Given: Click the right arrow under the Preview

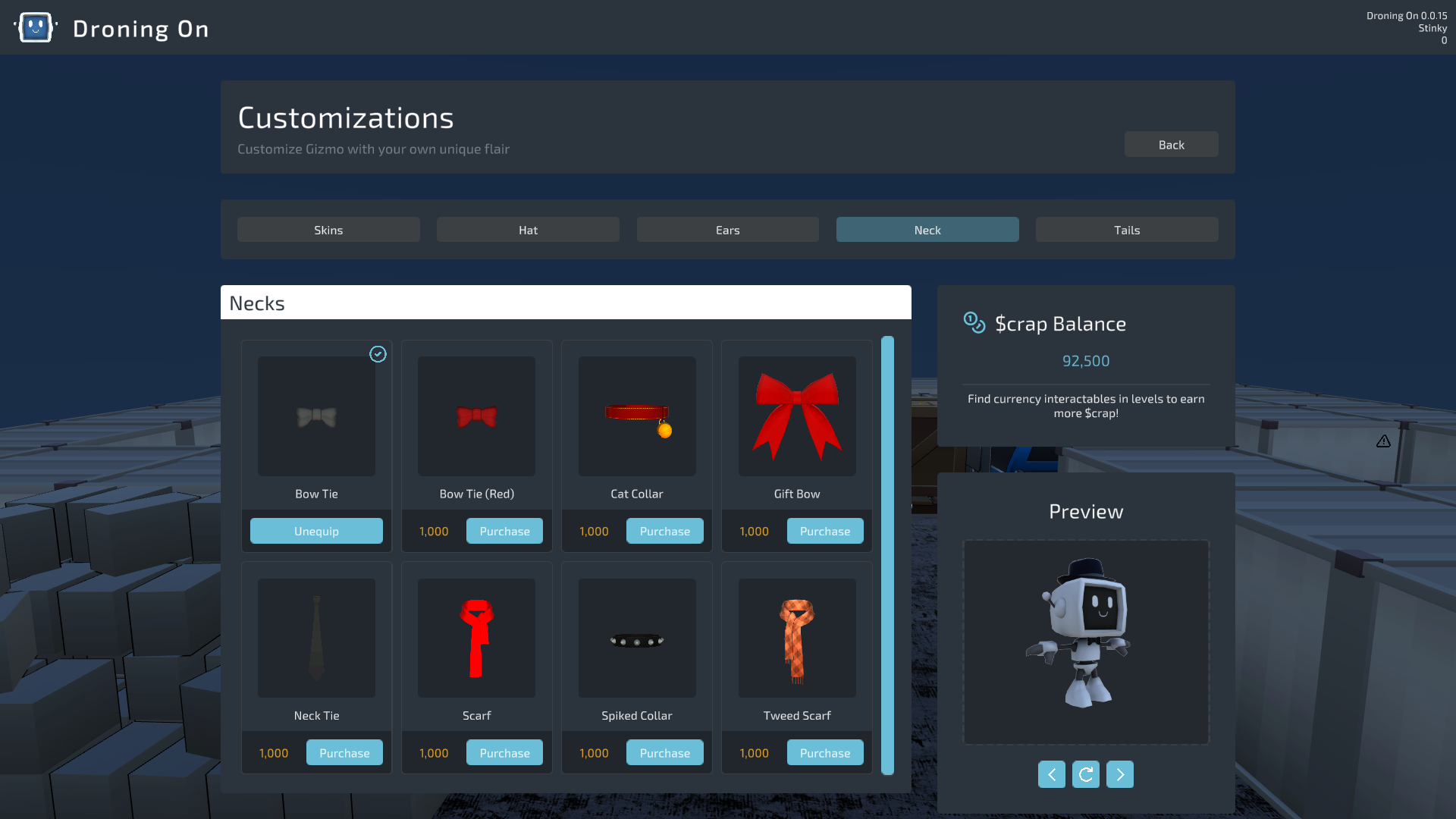Looking at the screenshot, I should point(1120,774).
